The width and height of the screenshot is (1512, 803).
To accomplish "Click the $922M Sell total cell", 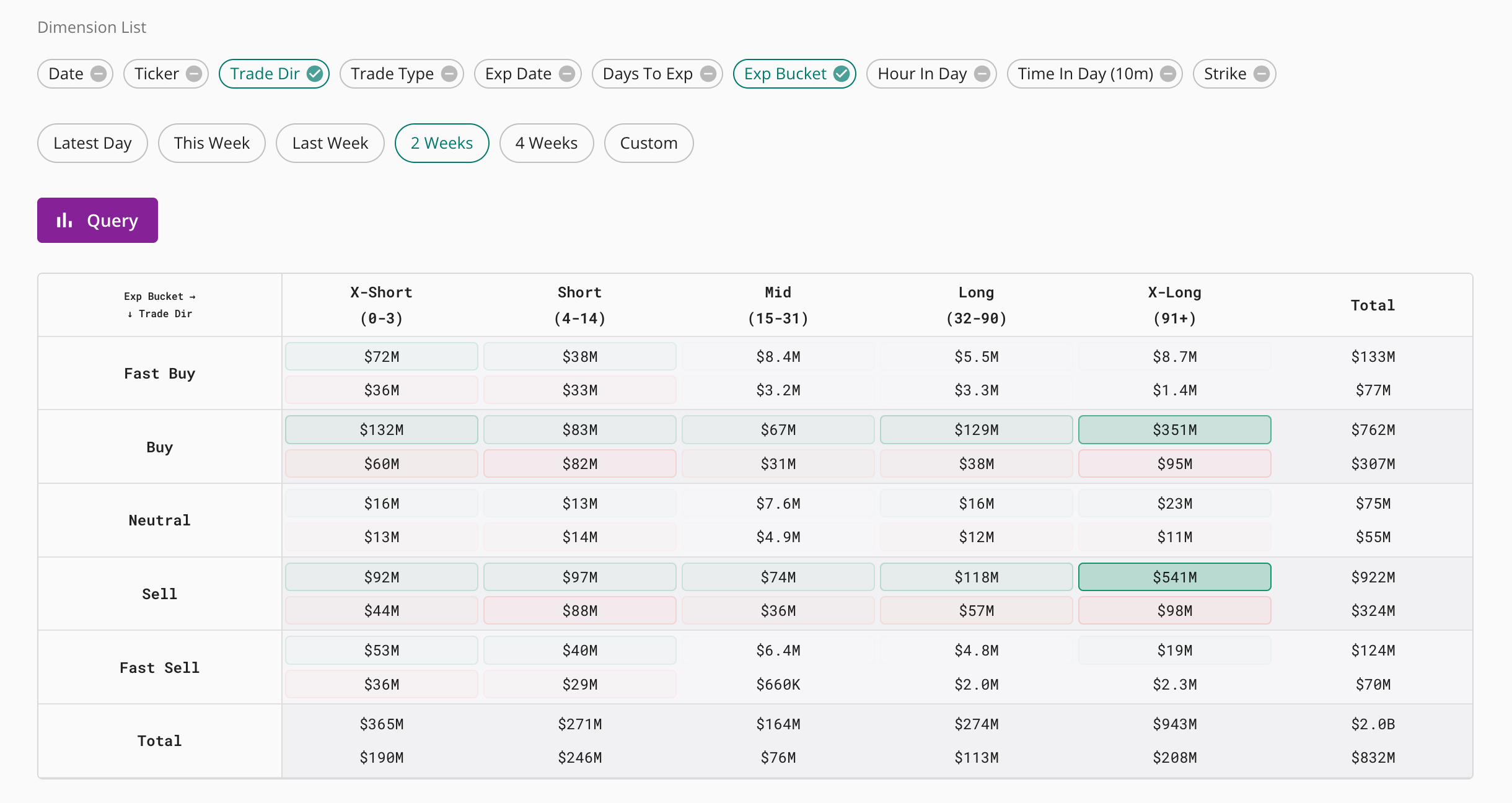I will coord(1373,577).
